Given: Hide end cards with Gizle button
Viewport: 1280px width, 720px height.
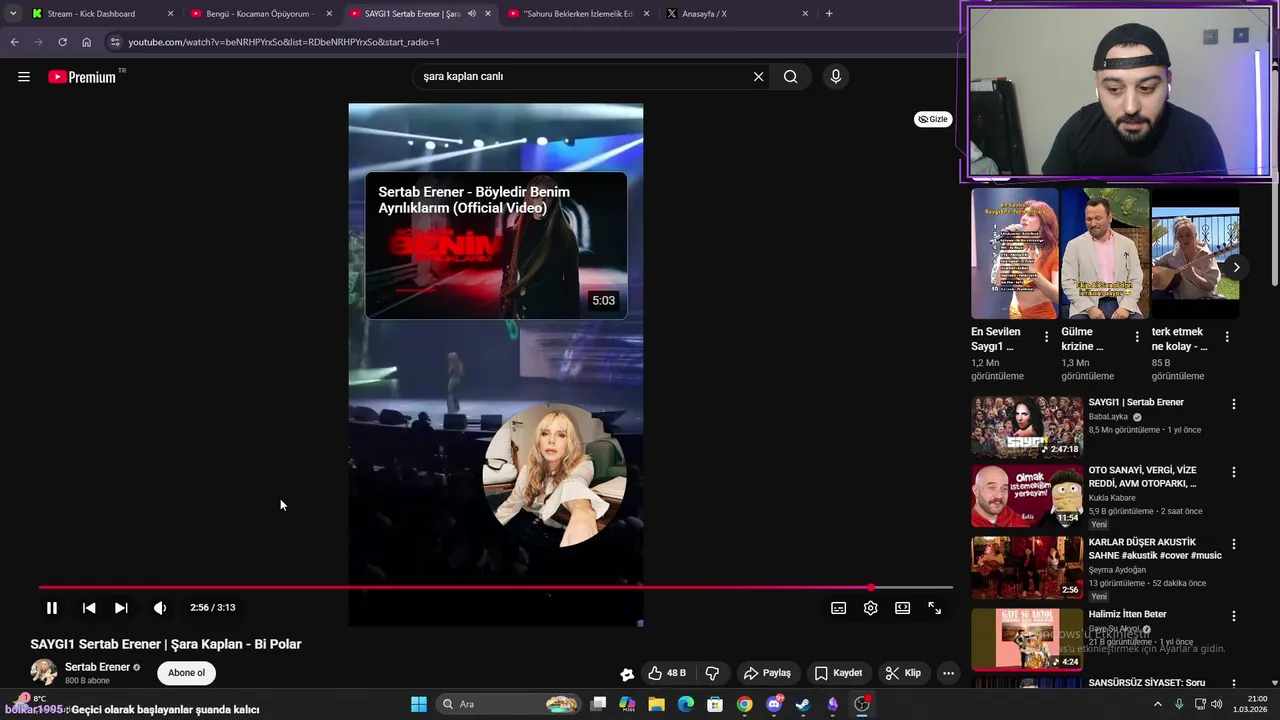Looking at the screenshot, I should (x=933, y=119).
